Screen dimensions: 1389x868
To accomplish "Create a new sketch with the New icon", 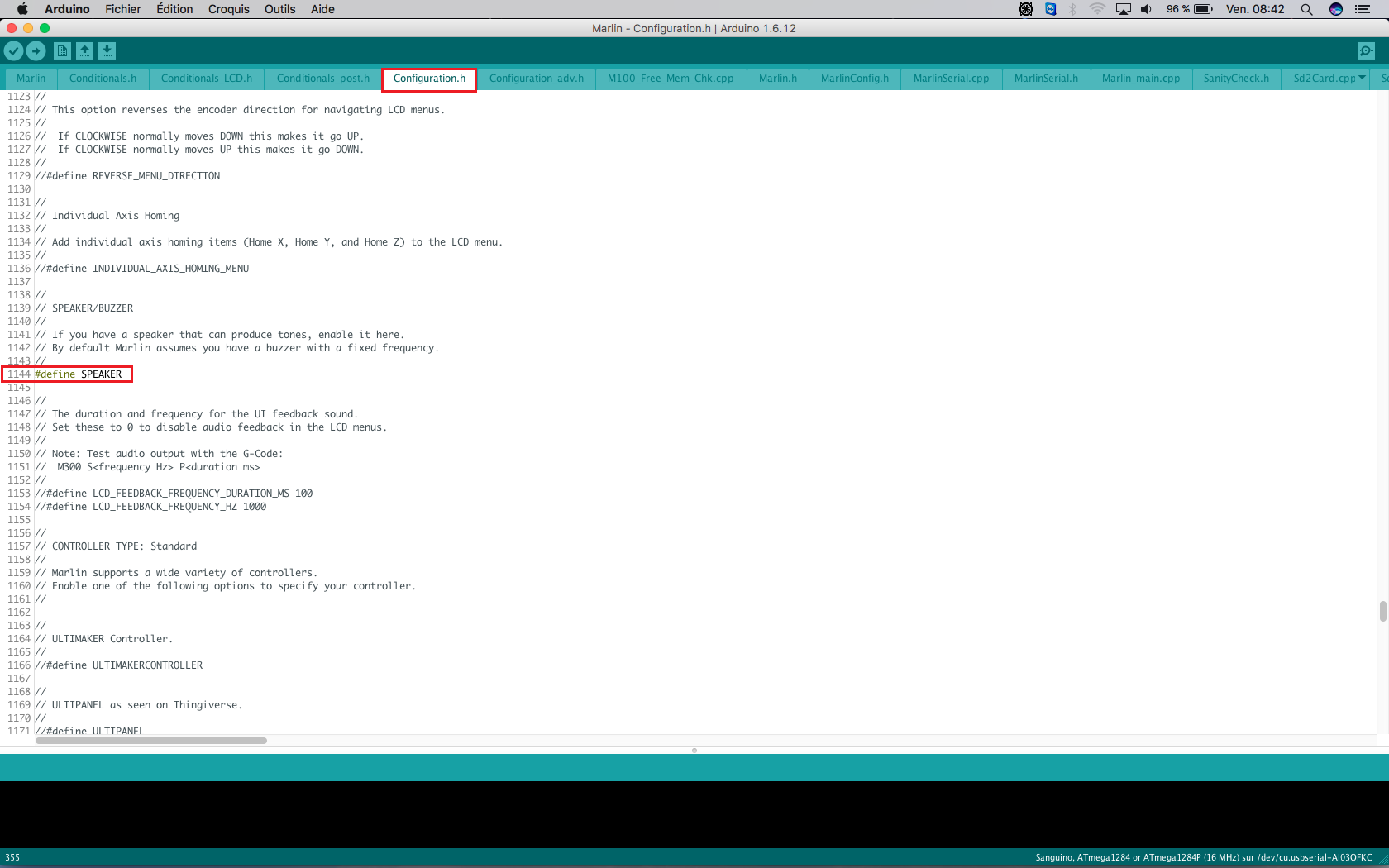I will [62, 50].
